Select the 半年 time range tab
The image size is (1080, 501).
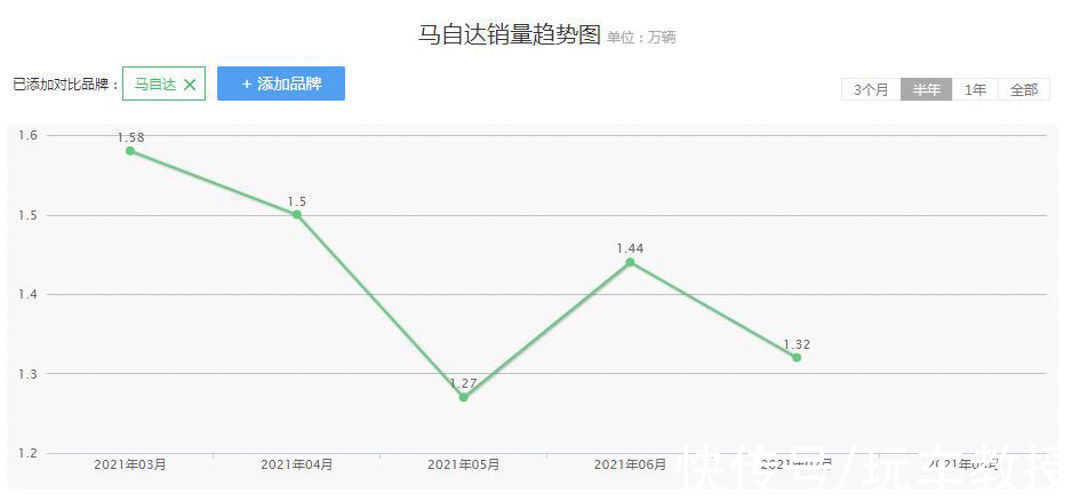coord(926,90)
